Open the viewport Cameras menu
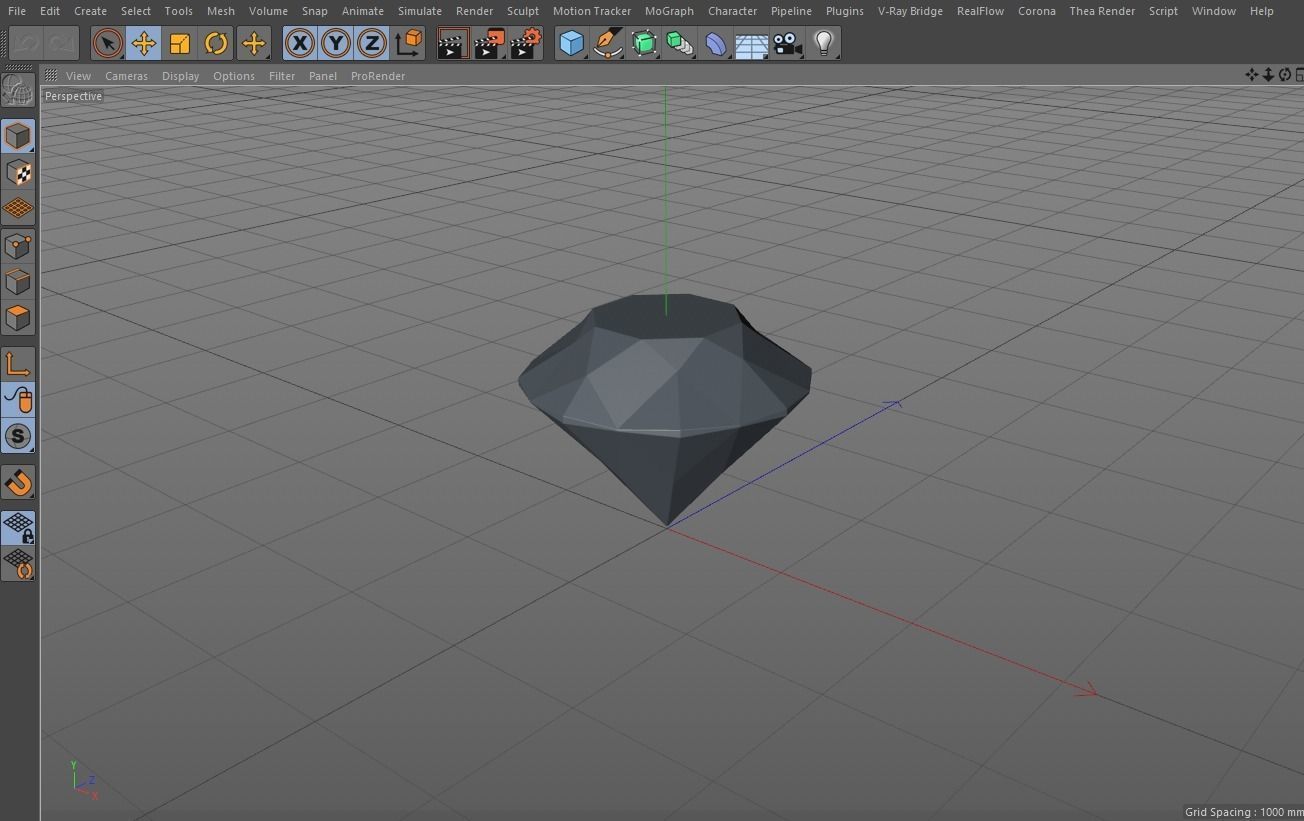The image size is (1304, 821). pos(126,76)
